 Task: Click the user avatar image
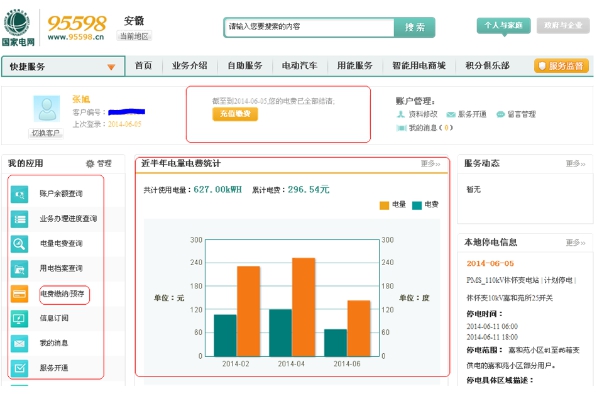coord(46,108)
